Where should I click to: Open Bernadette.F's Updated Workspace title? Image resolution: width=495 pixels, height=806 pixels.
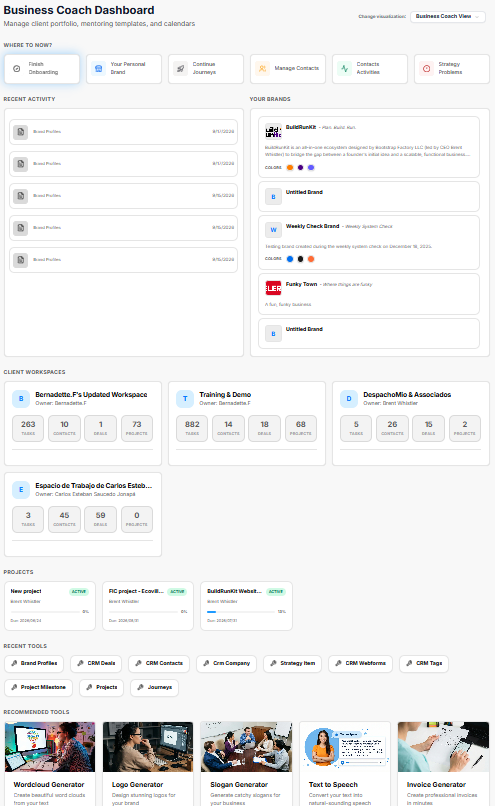coord(91,395)
